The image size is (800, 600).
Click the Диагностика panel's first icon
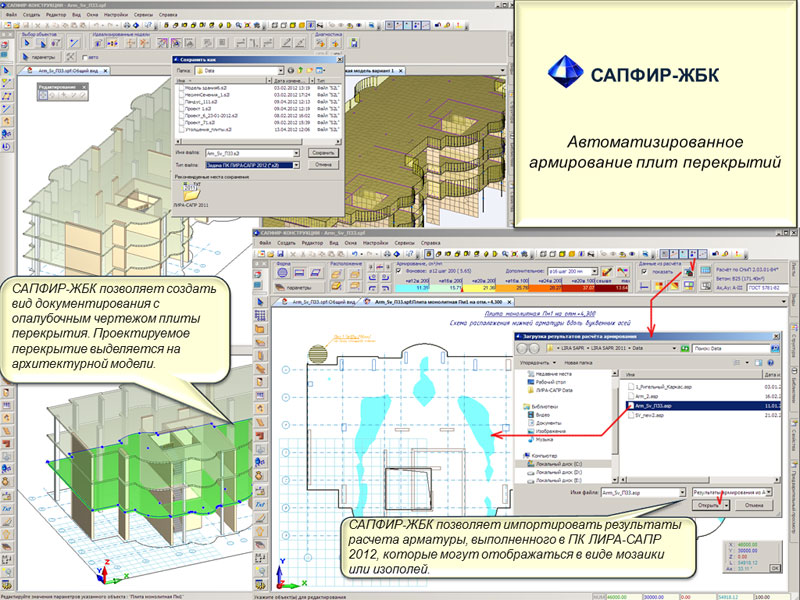[320, 44]
